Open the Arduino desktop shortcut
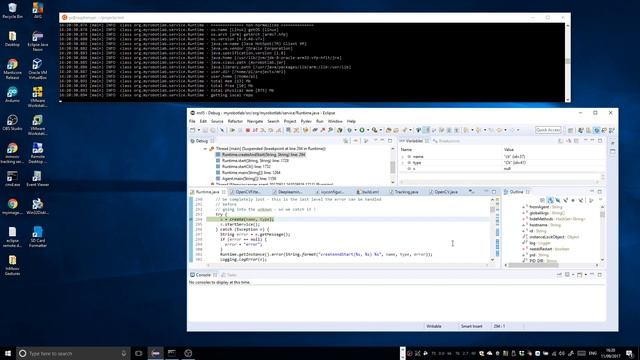This screenshot has width=640, height=360. click(x=12, y=95)
